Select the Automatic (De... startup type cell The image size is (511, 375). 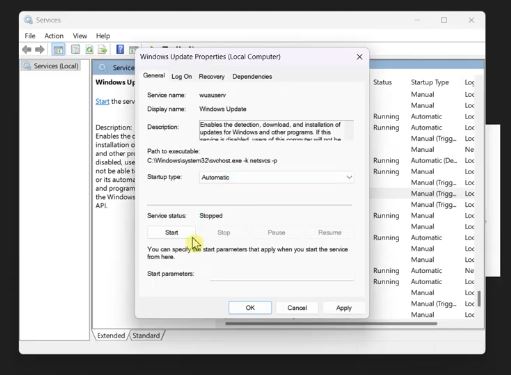pyautogui.click(x=434, y=160)
